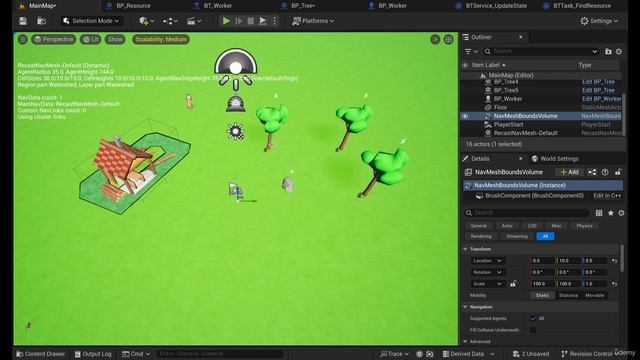Click the documentation help icon in Details header

605,172
